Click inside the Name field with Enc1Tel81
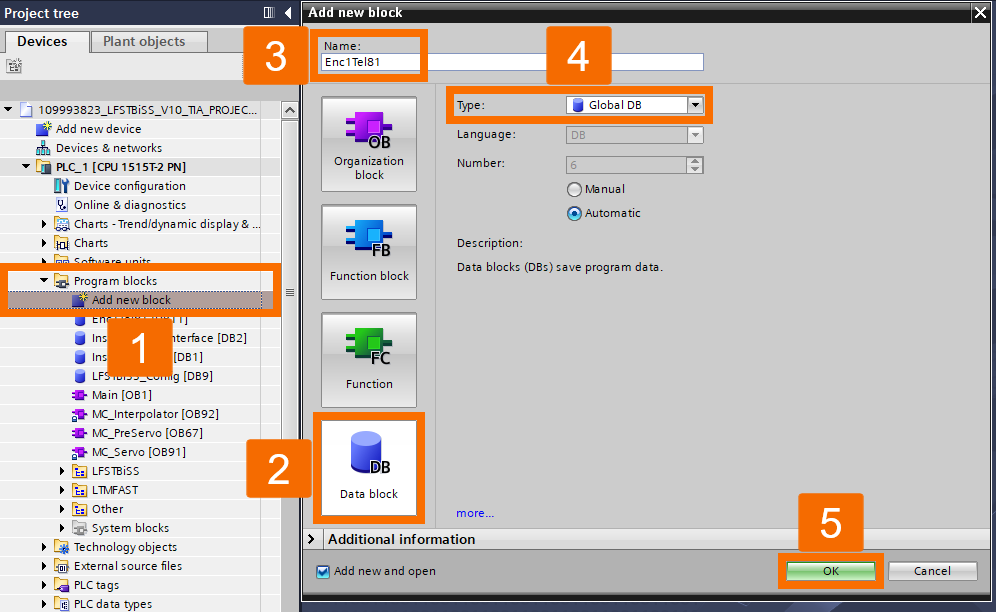Image resolution: width=996 pixels, height=612 pixels. click(x=512, y=62)
